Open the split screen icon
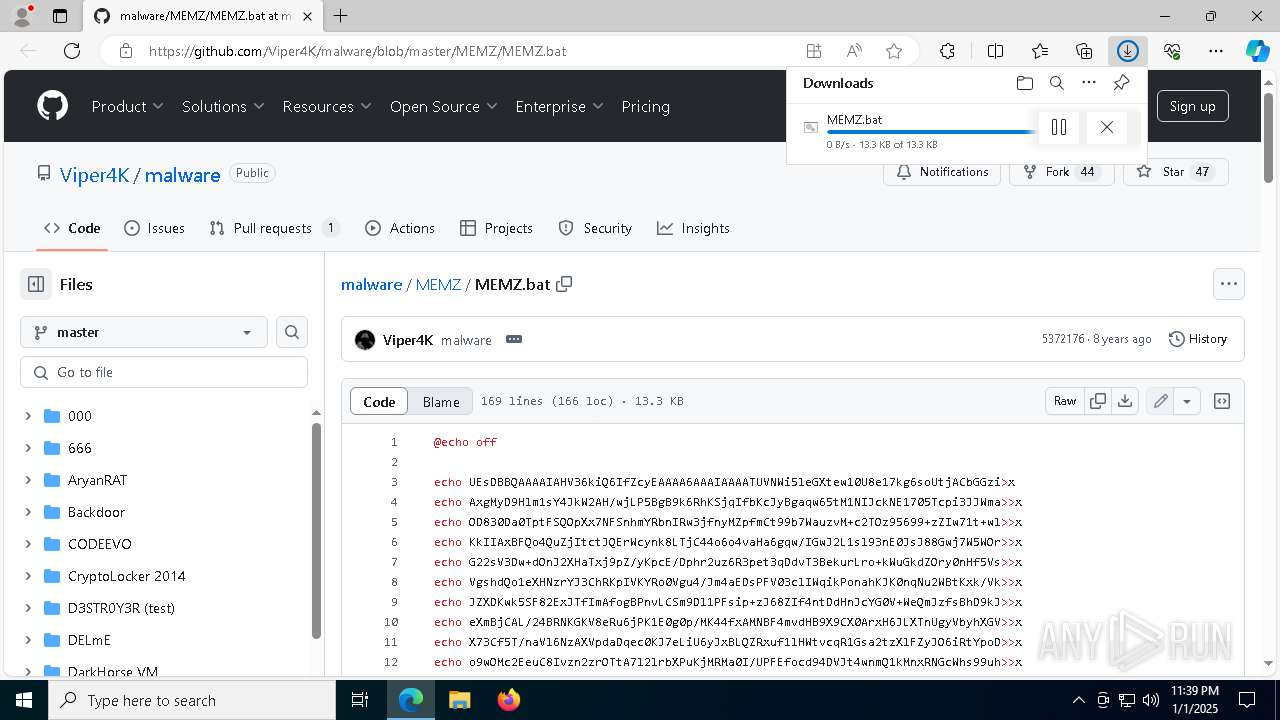This screenshot has height=720, width=1280. pyautogui.click(x=995, y=51)
